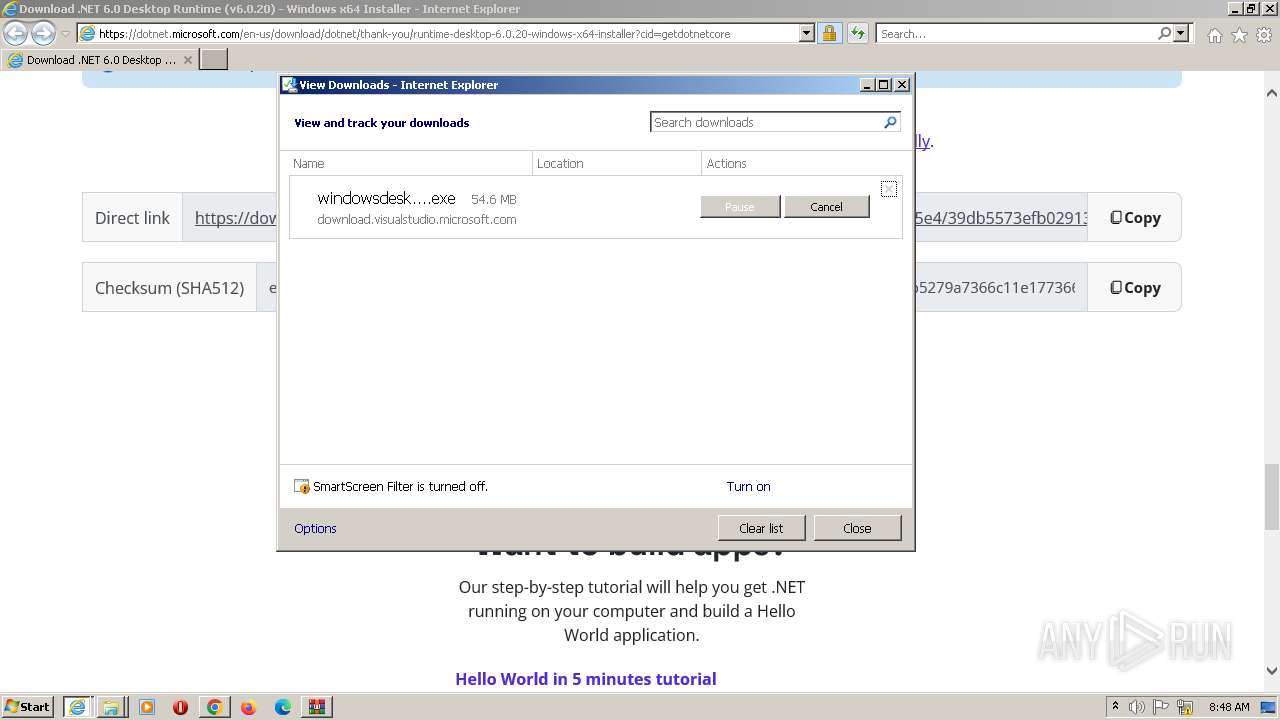This screenshot has width=1280, height=720.
Task: Show hidden system tray icons
Action: [x=1116, y=706]
